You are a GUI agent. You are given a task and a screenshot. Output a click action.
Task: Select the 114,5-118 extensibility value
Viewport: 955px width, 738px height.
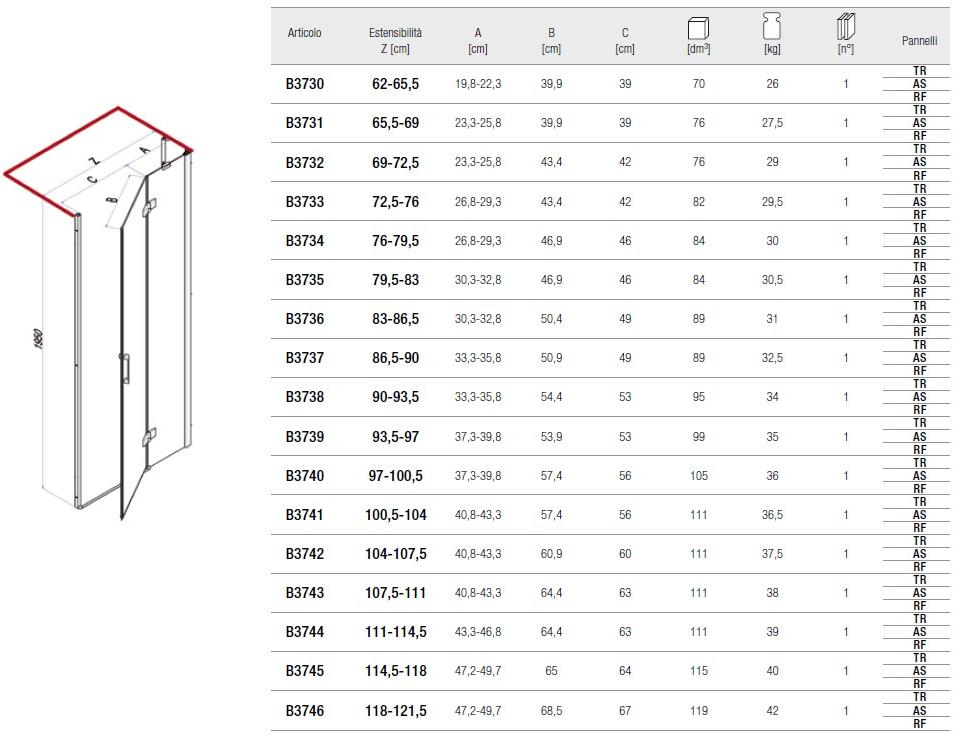tap(395, 671)
